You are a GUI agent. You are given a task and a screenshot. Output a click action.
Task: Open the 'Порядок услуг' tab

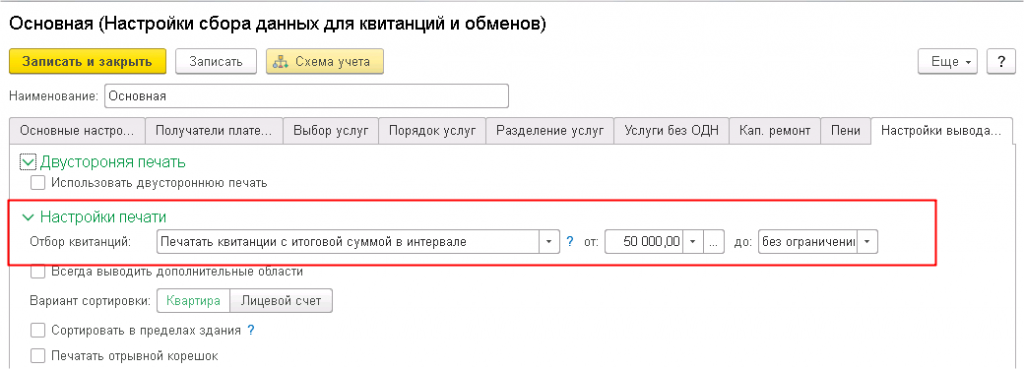432,131
